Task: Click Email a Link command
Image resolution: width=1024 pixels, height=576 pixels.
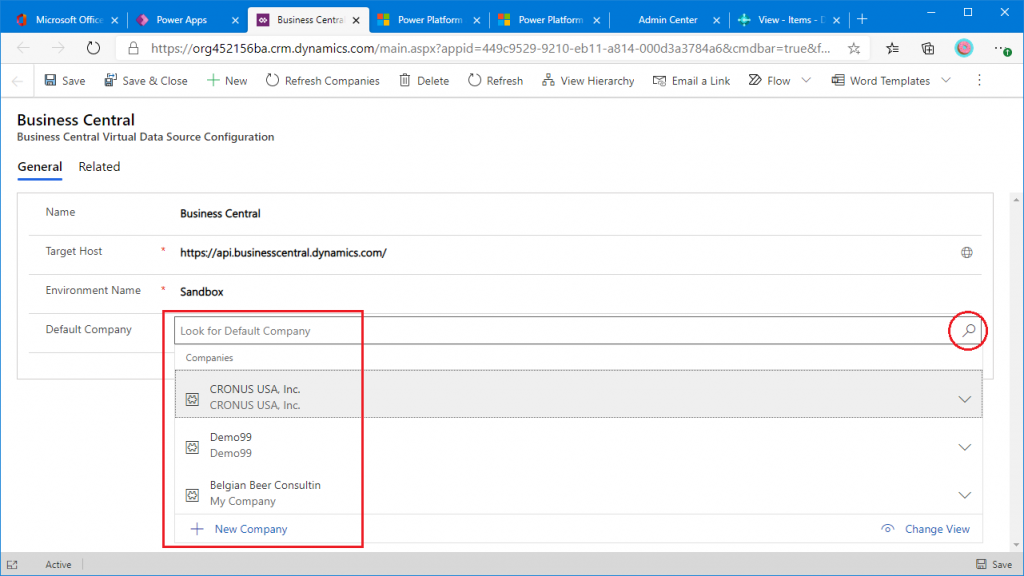Action: pyautogui.click(x=692, y=80)
